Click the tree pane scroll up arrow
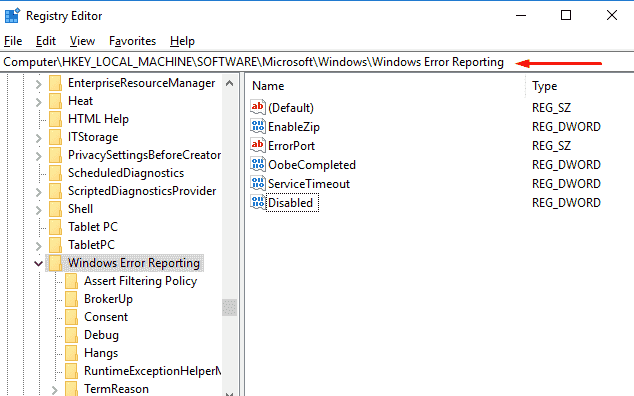 pos(229,83)
